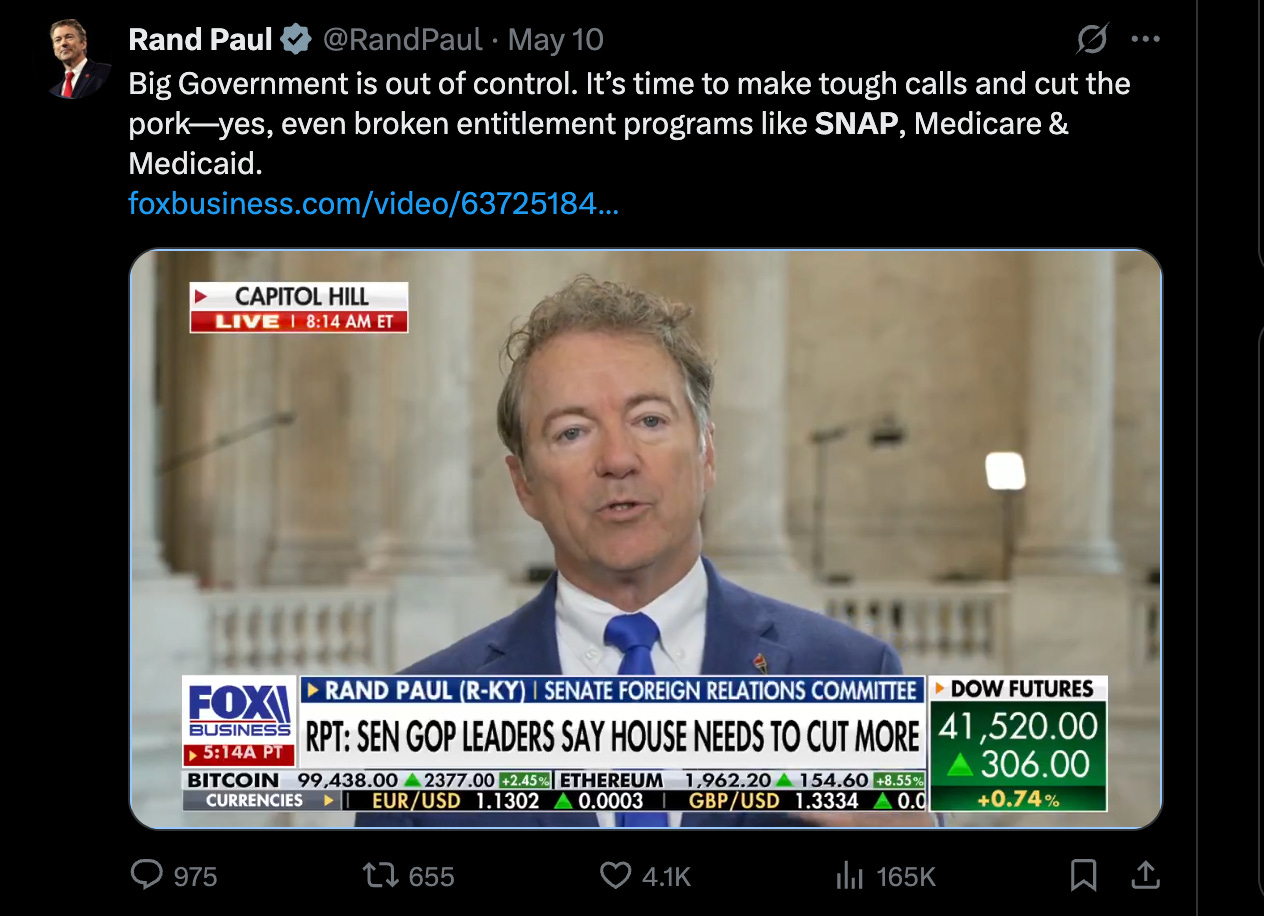Click the 165K views count

905,877
